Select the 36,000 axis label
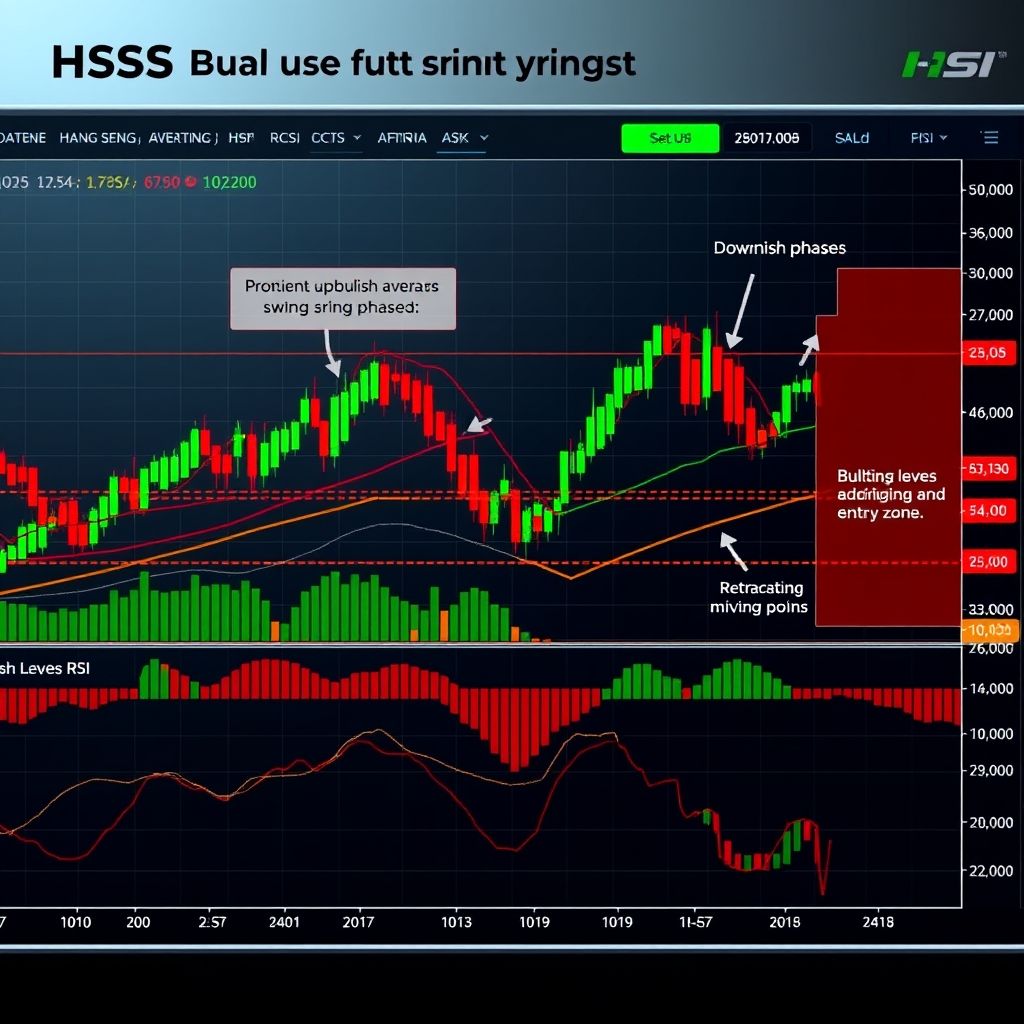 click(x=990, y=233)
